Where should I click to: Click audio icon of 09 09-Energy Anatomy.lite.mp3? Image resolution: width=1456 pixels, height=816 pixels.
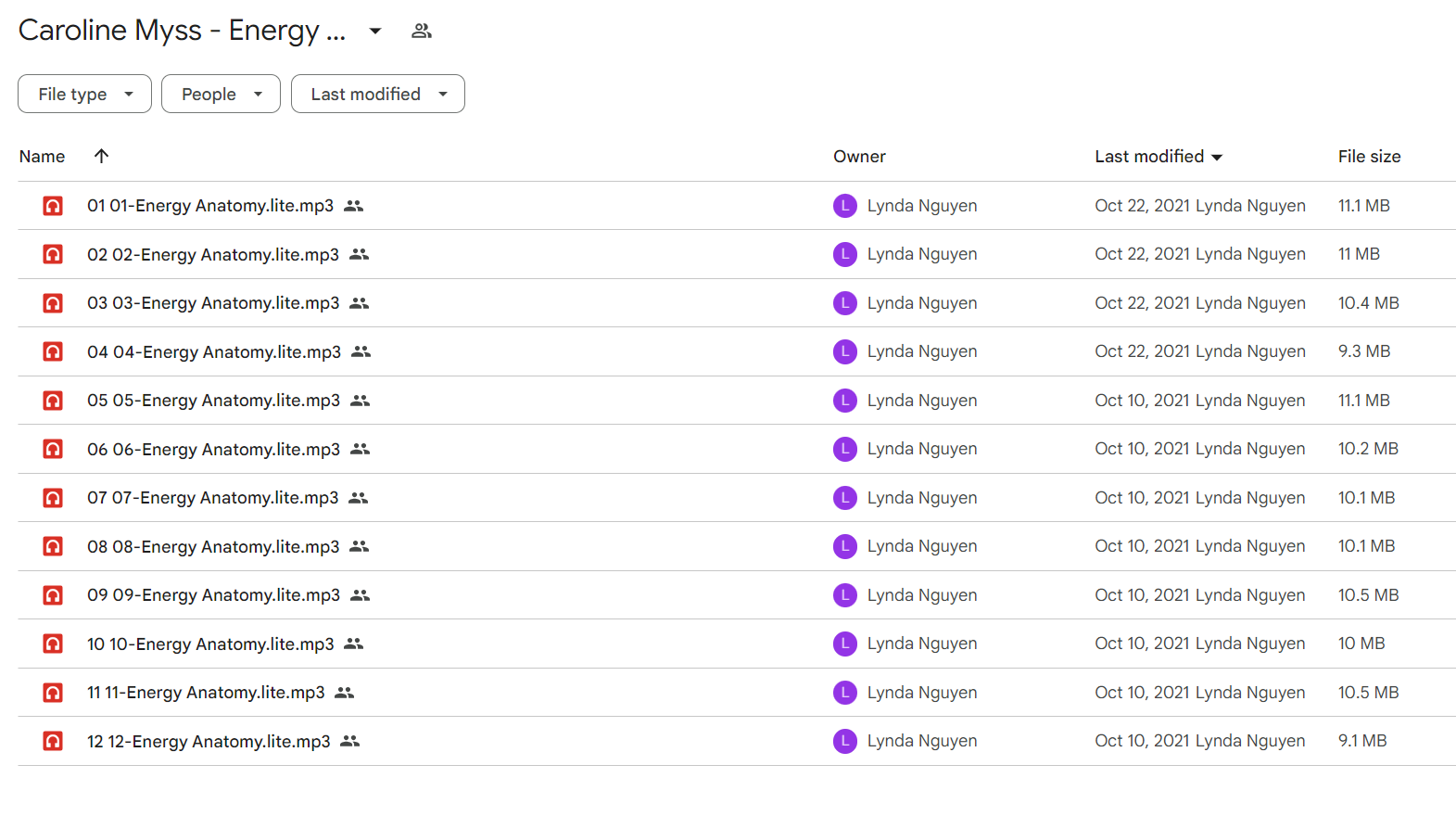[53, 595]
